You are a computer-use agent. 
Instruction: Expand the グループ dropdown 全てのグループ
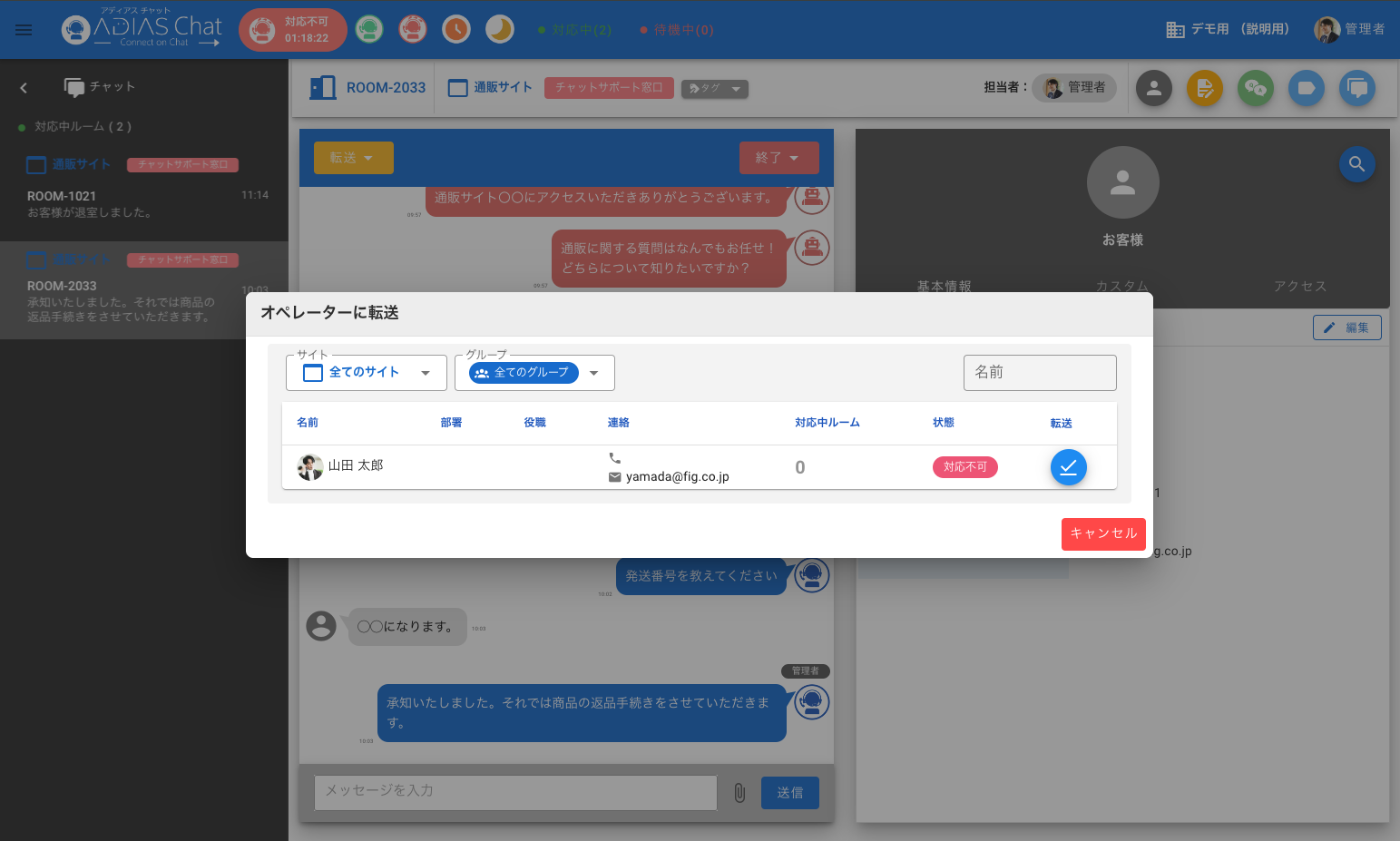[534, 373]
